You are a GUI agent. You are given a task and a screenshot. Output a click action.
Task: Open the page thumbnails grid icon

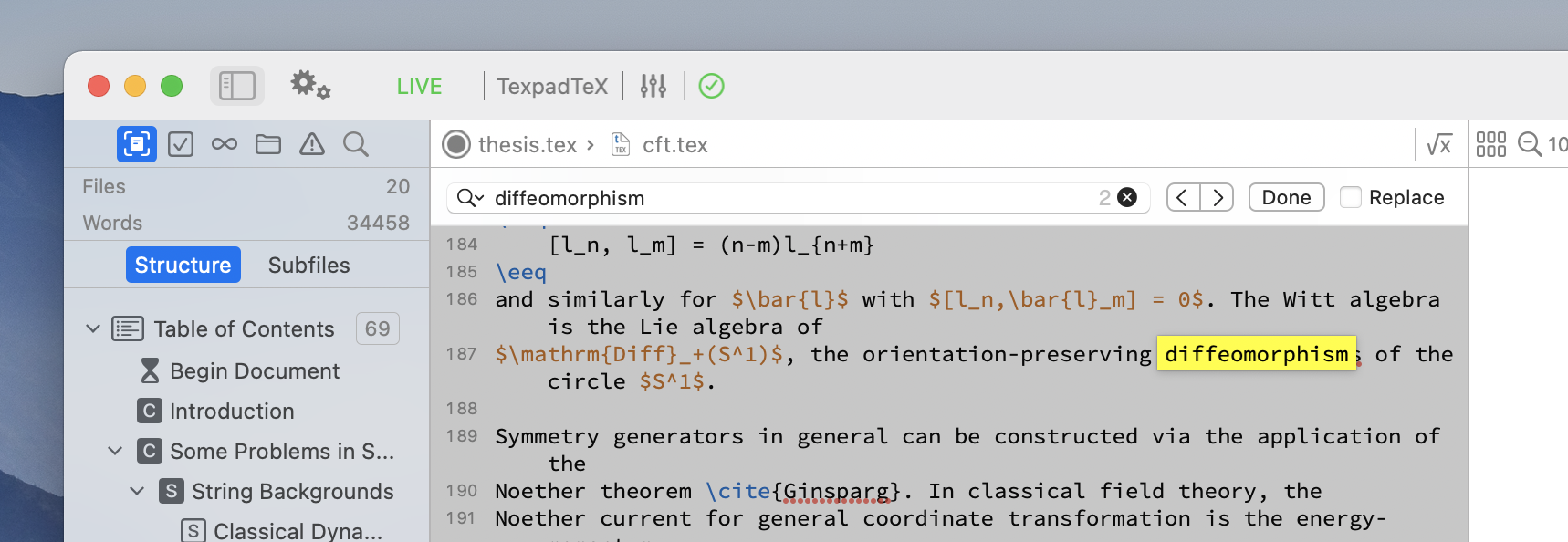pyautogui.click(x=1491, y=144)
